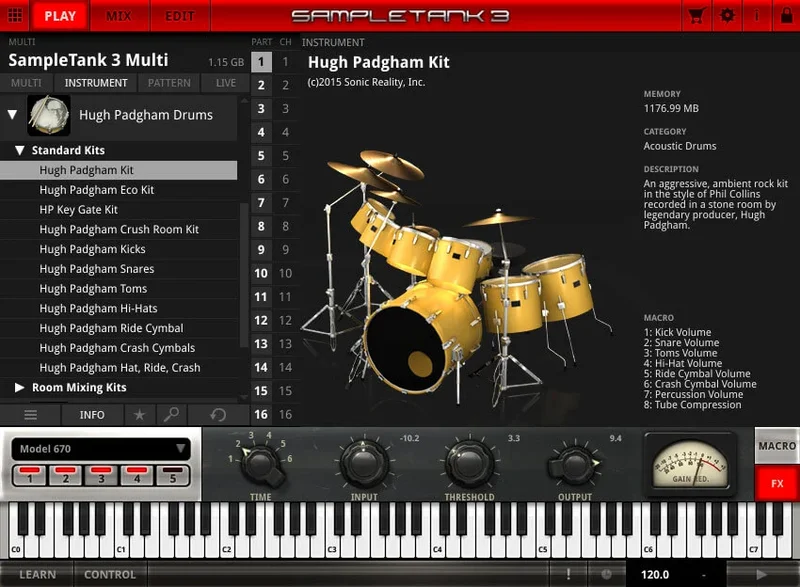Image resolution: width=800 pixels, height=587 pixels.
Task: Open the PATTERN browser tab
Action: tap(169, 83)
